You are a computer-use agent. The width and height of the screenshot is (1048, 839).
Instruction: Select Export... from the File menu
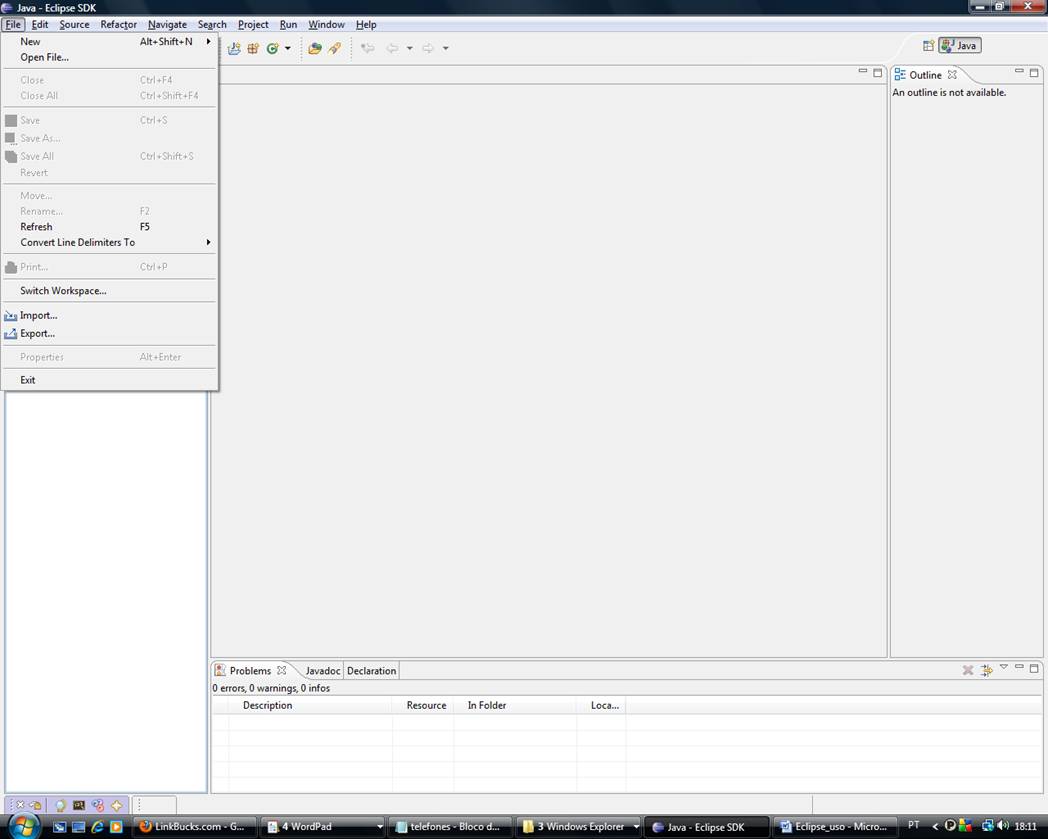point(110,333)
